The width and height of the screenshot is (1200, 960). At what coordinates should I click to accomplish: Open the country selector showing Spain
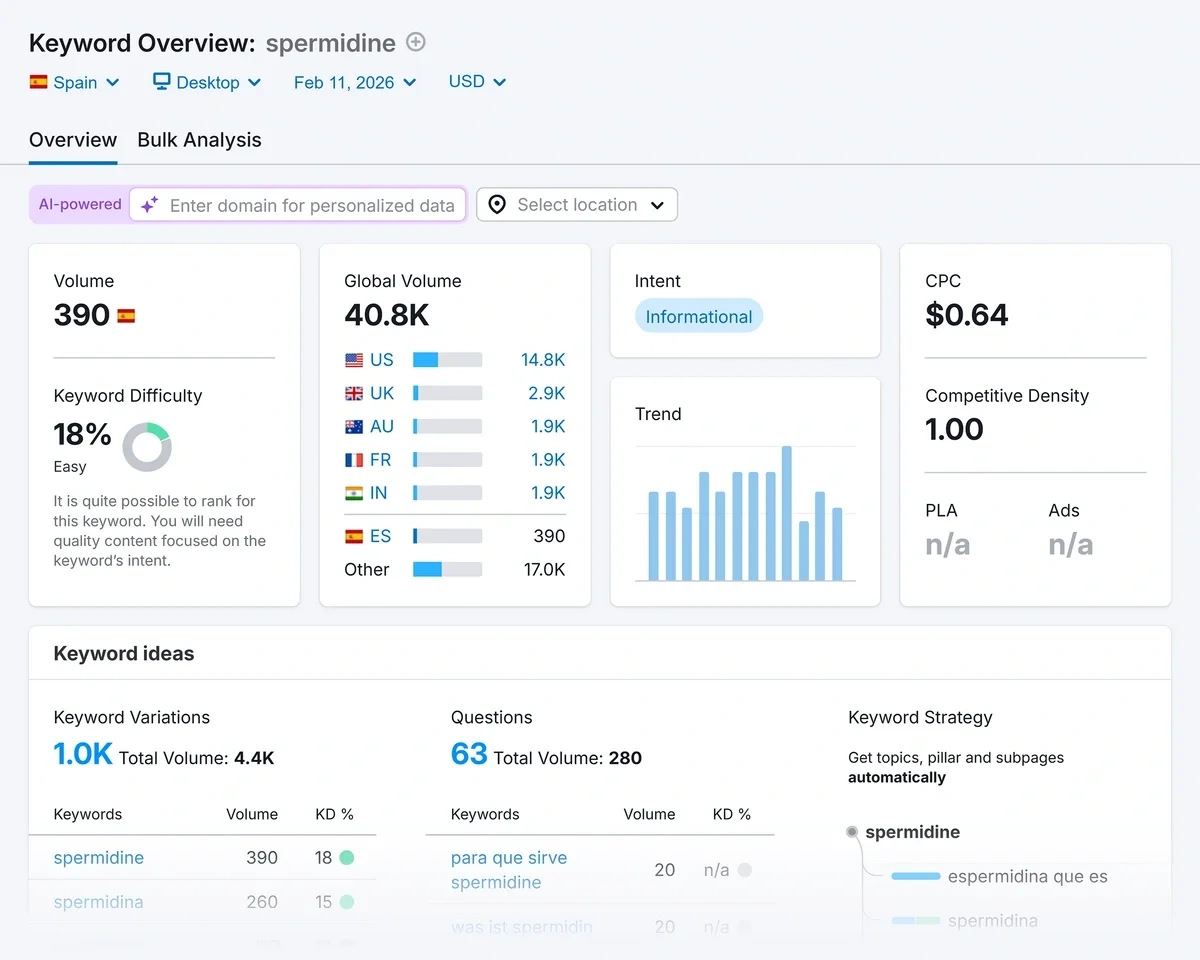[75, 82]
